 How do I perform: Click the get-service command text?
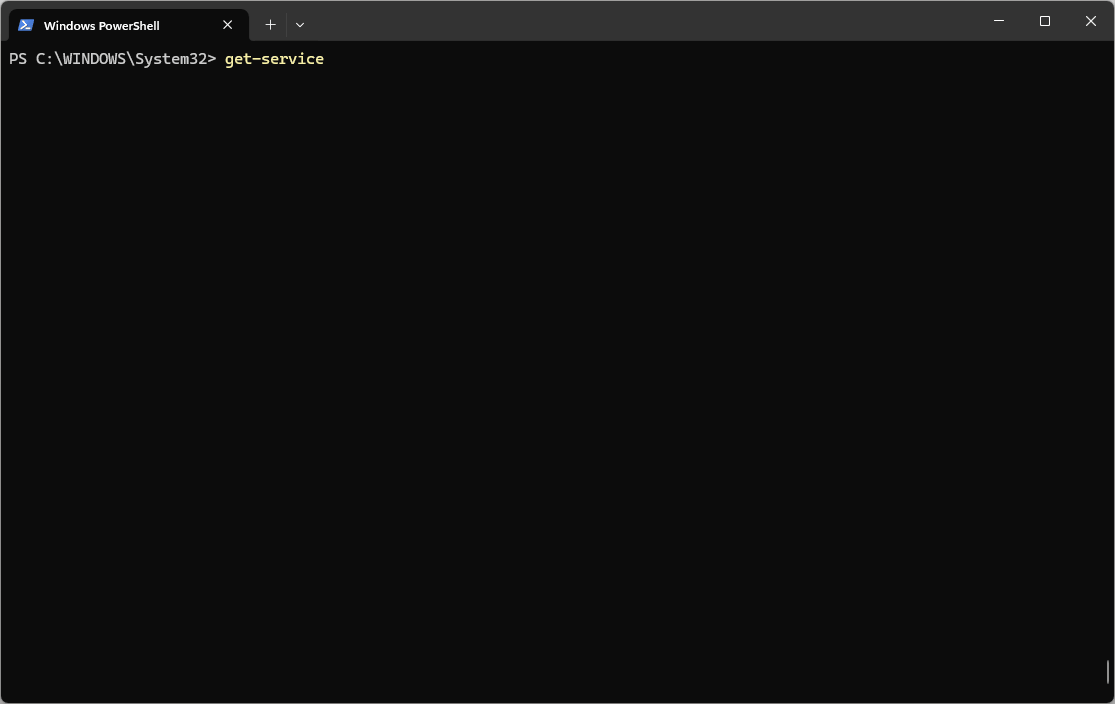pos(274,59)
